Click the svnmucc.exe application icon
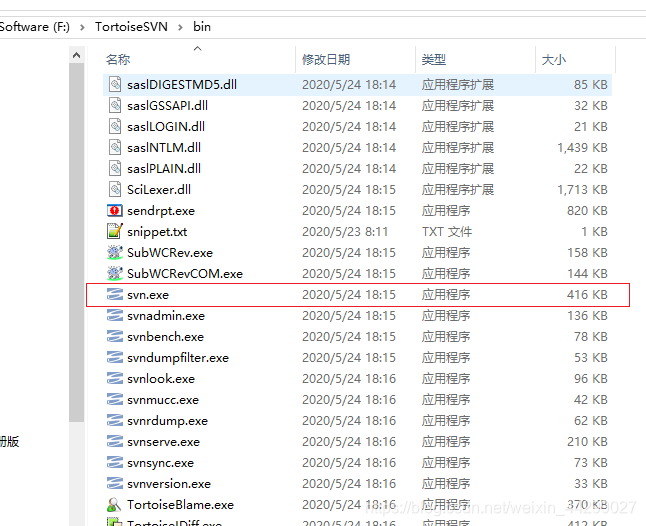This screenshot has height=526, width=646. (115, 399)
